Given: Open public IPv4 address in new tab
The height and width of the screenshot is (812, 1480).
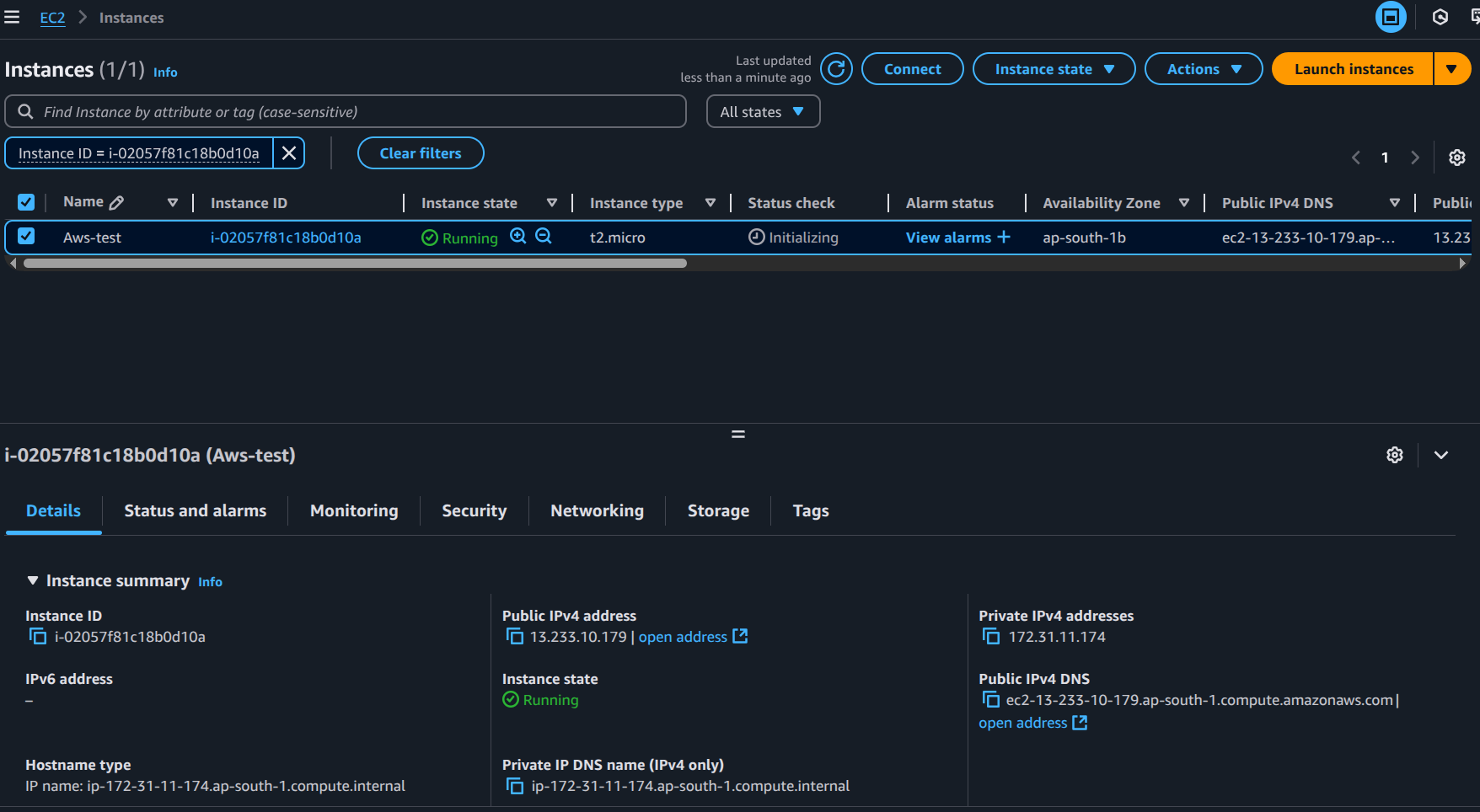Looking at the screenshot, I should pos(693,637).
